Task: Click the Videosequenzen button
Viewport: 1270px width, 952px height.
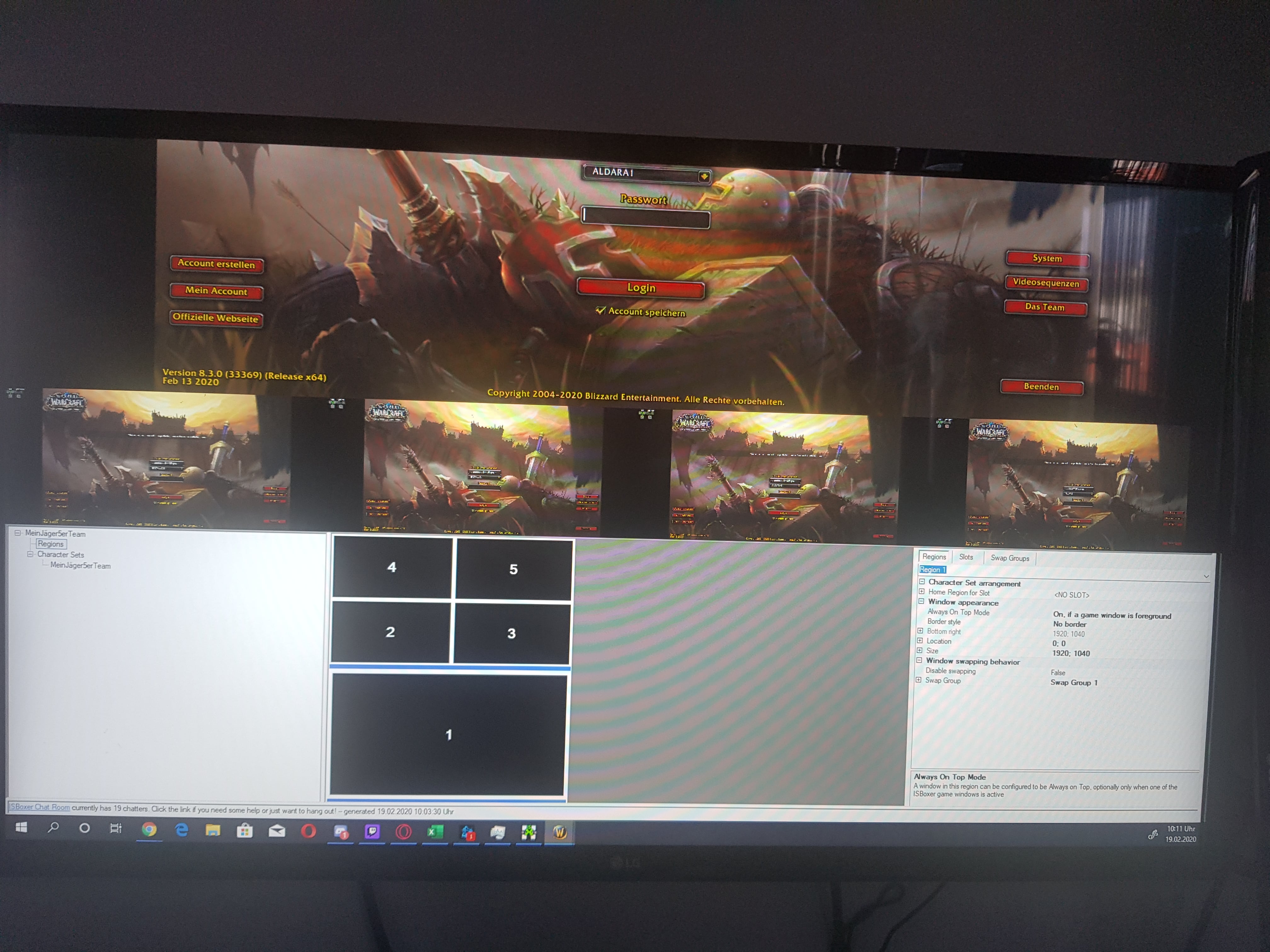Action: click(x=1046, y=283)
